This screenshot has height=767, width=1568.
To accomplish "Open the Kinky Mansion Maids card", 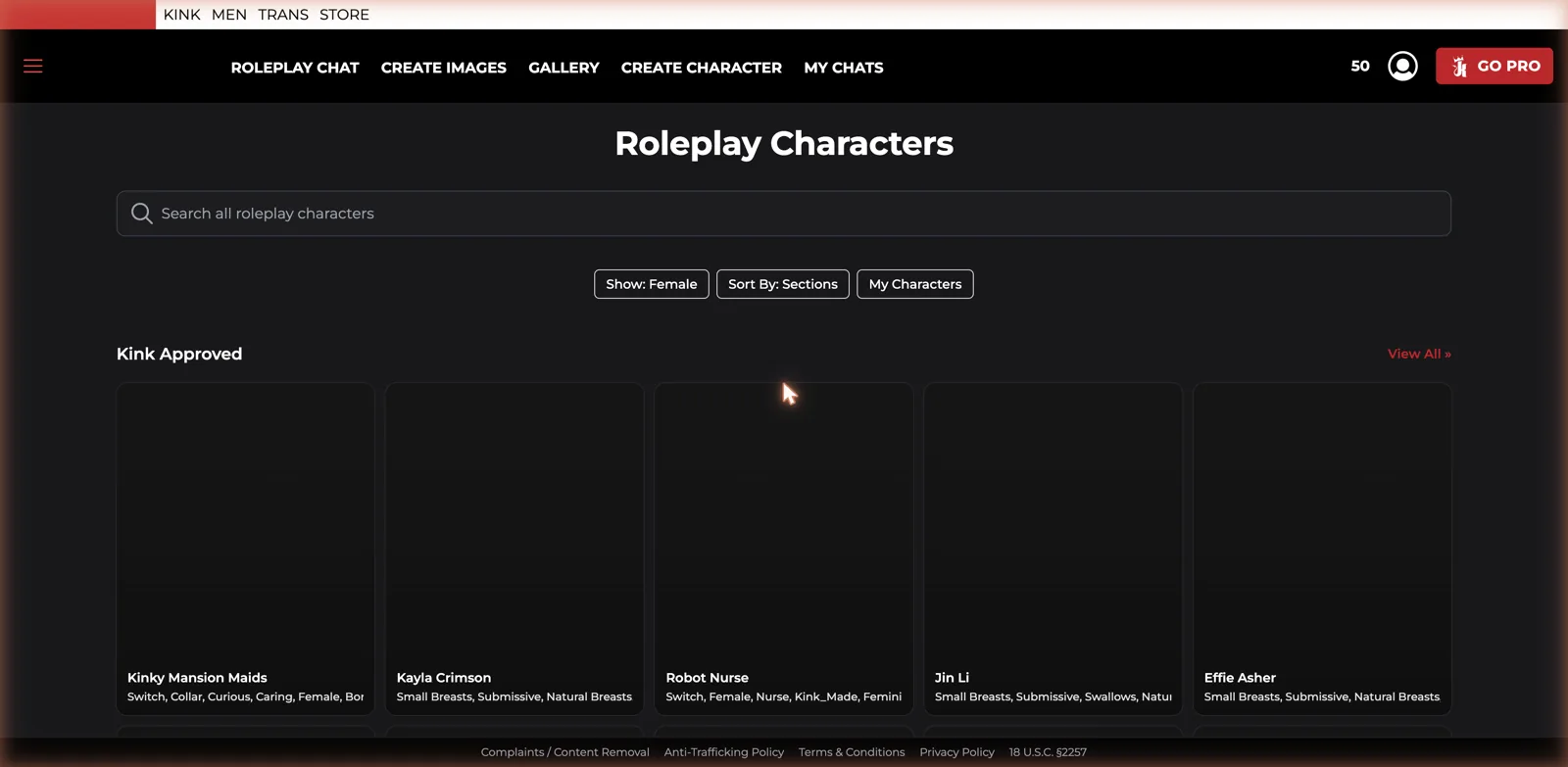I will [x=245, y=549].
